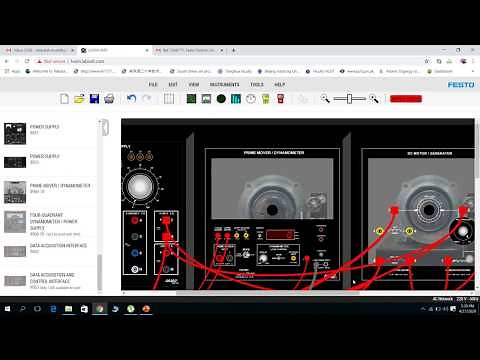Open the HELP menu
This screenshot has width=480, height=360.
[x=280, y=85]
